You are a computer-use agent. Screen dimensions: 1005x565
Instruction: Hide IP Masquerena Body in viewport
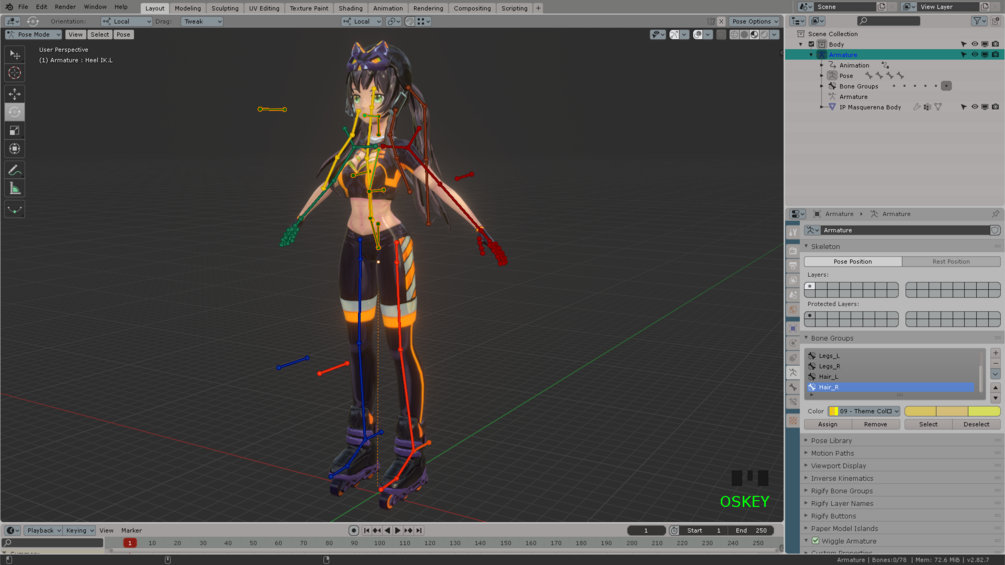coord(974,107)
